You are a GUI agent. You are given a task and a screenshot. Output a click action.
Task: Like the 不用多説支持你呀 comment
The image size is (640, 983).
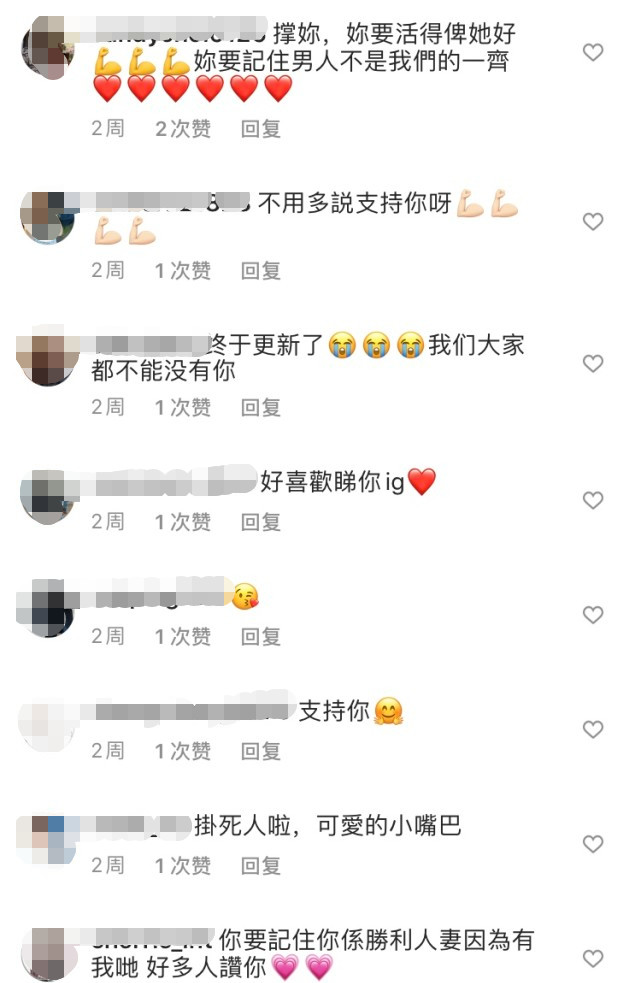point(592,221)
